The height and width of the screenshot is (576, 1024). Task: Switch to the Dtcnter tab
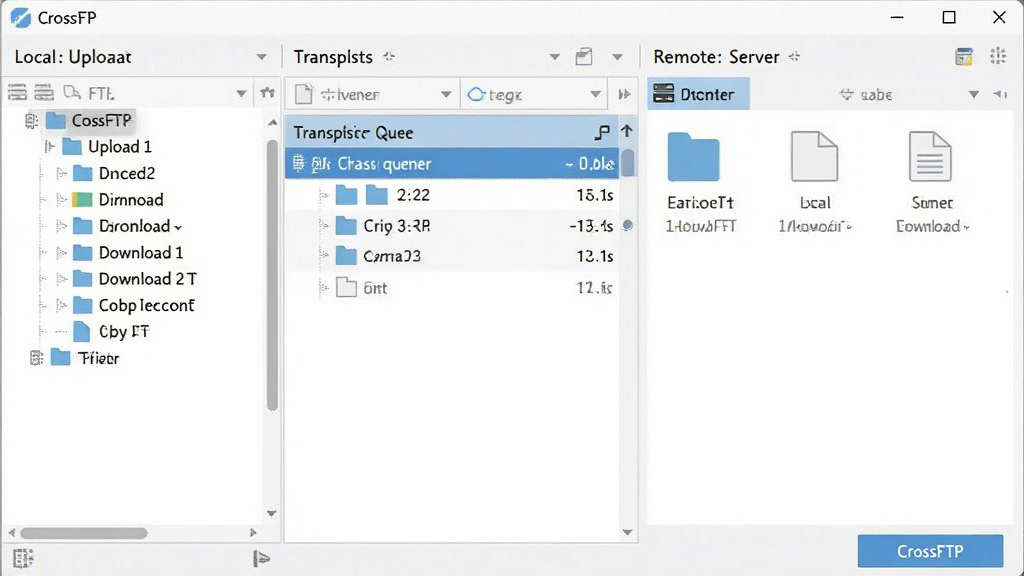pyautogui.click(x=698, y=94)
